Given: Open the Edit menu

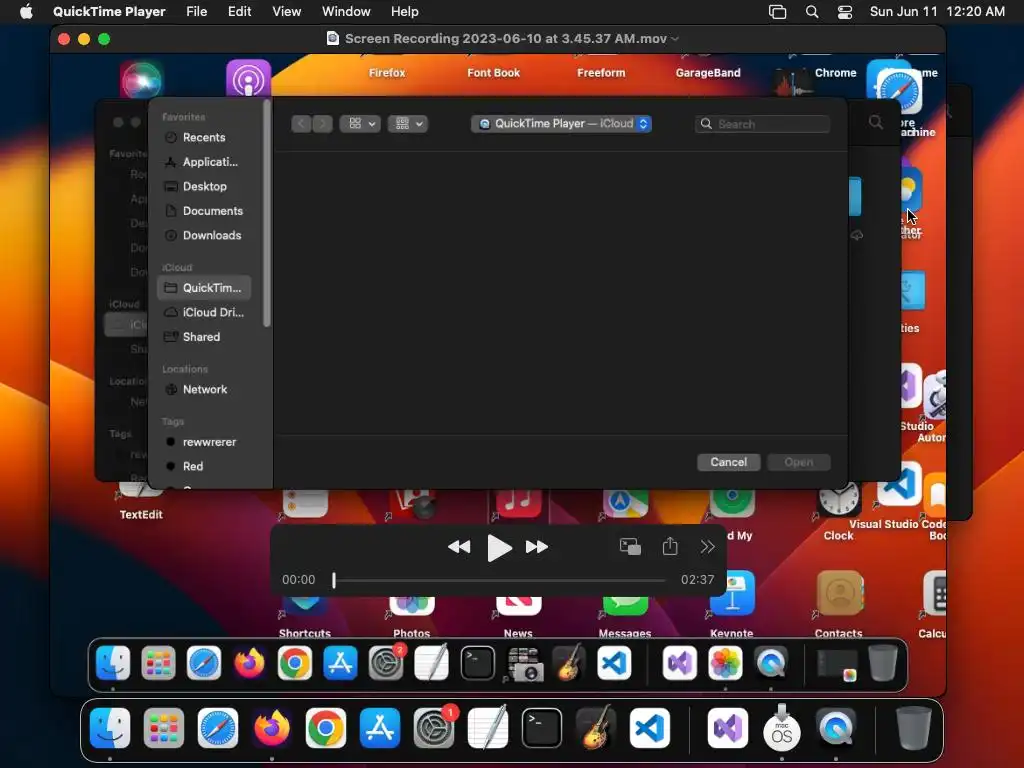Looking at the screenshot, I should (240, 12).
